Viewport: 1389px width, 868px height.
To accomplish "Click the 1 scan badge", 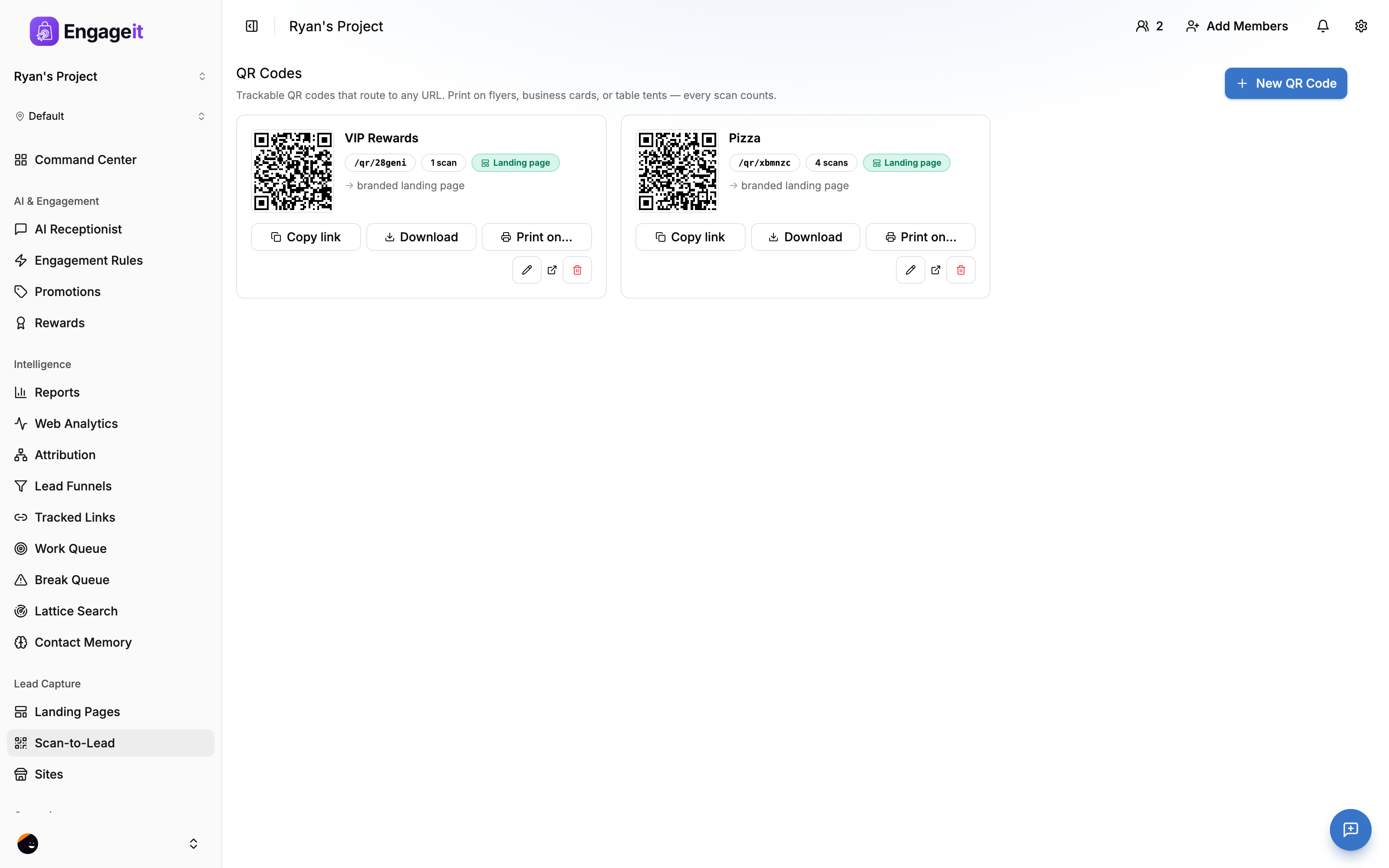I will coord(444,163).
